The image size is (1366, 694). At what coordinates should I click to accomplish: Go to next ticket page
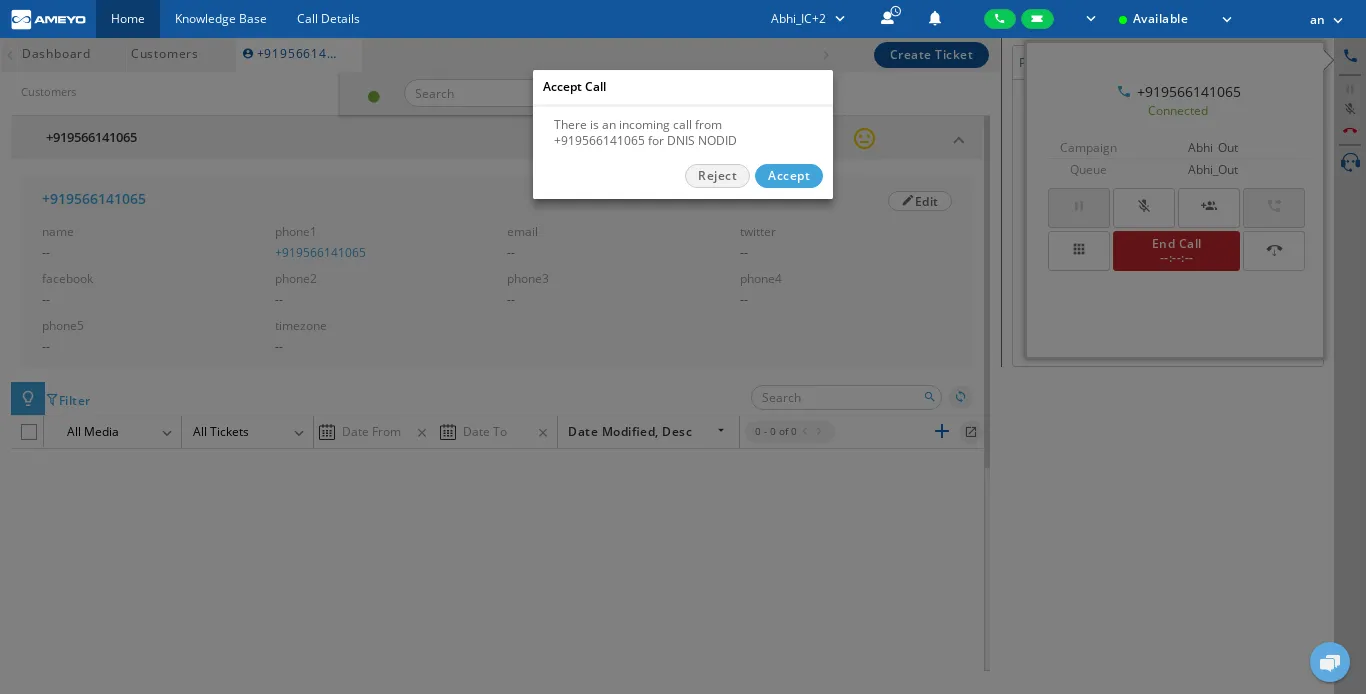(819, 432)
